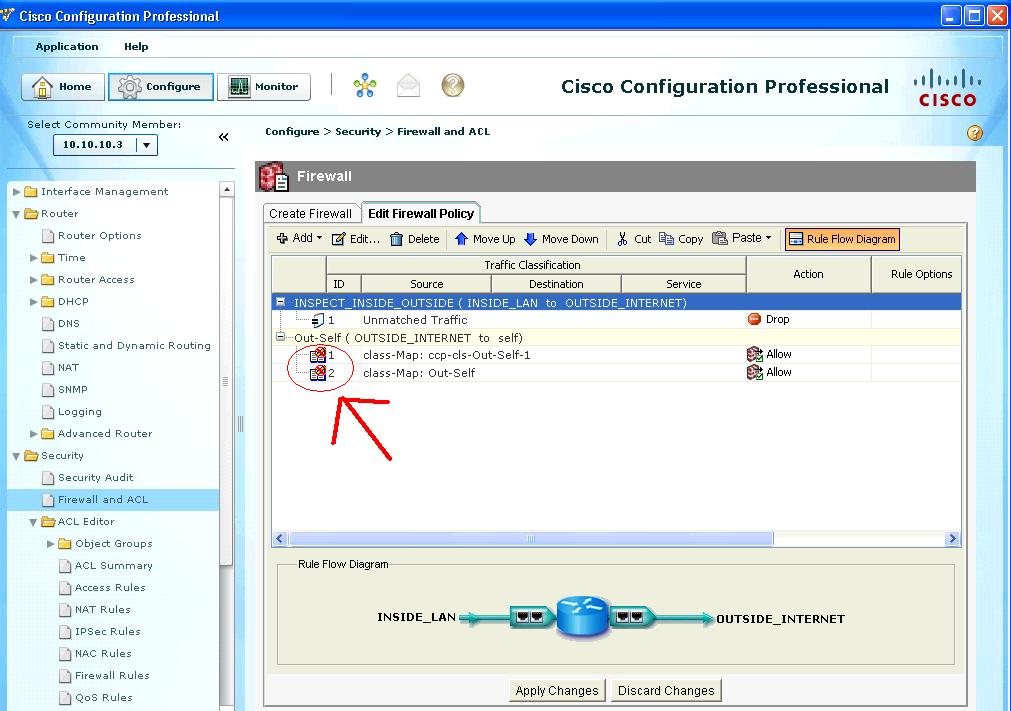Click the Rule Options column header
The image size is (1011, 711).
tap(921, 274)
